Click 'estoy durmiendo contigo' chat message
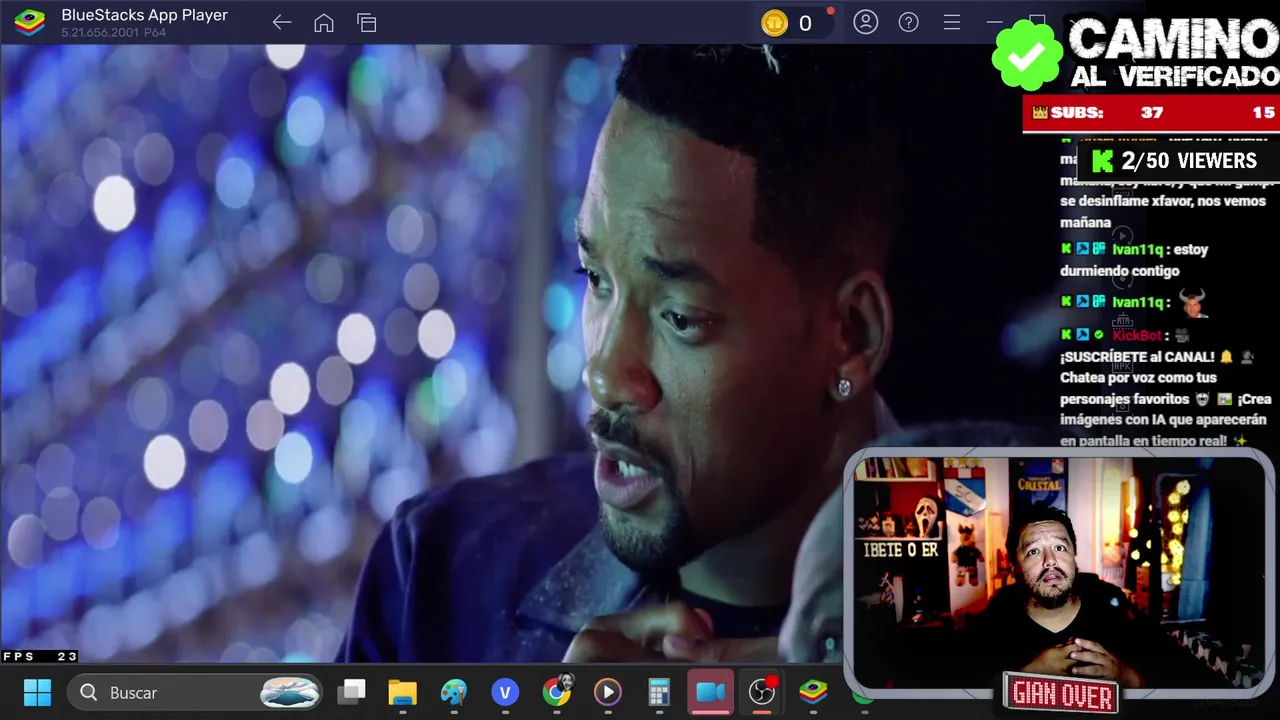This screenshot has height=720, width=1280. click(x=1134, y=260)
